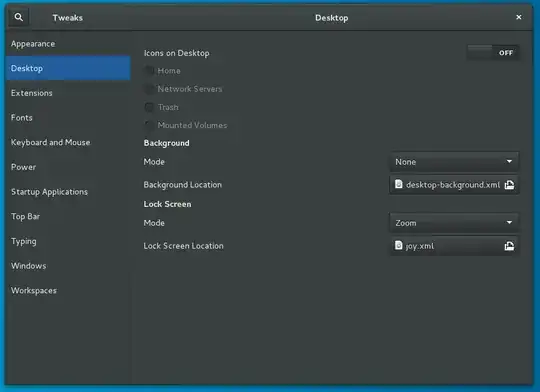The image size is (540, 392).
Task: Select Workspaces in the sidebar
Action: [x=68, y=290]
